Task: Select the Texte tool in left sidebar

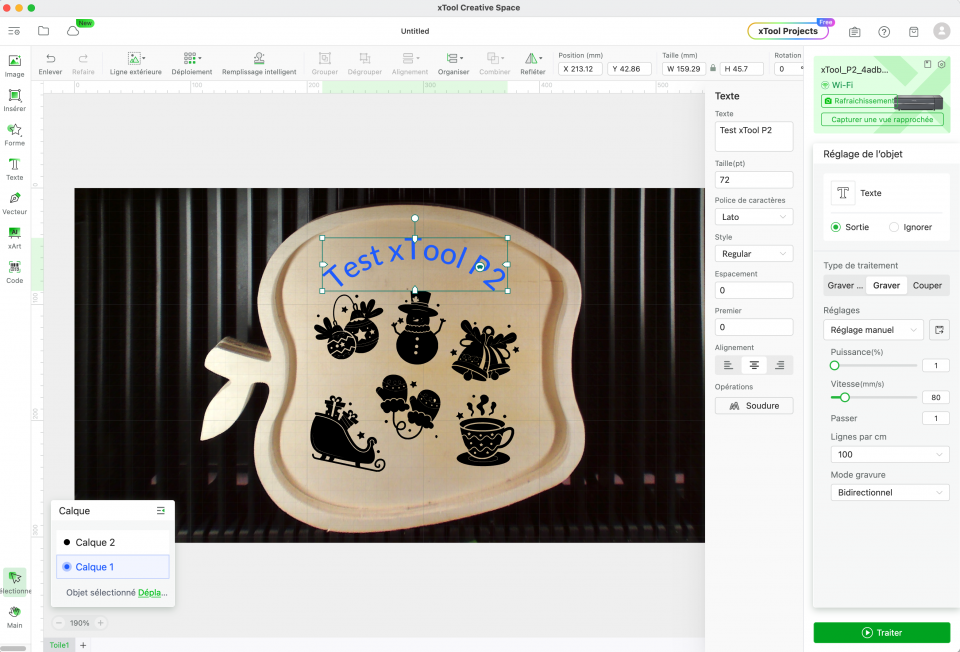Action: point(15,168)
